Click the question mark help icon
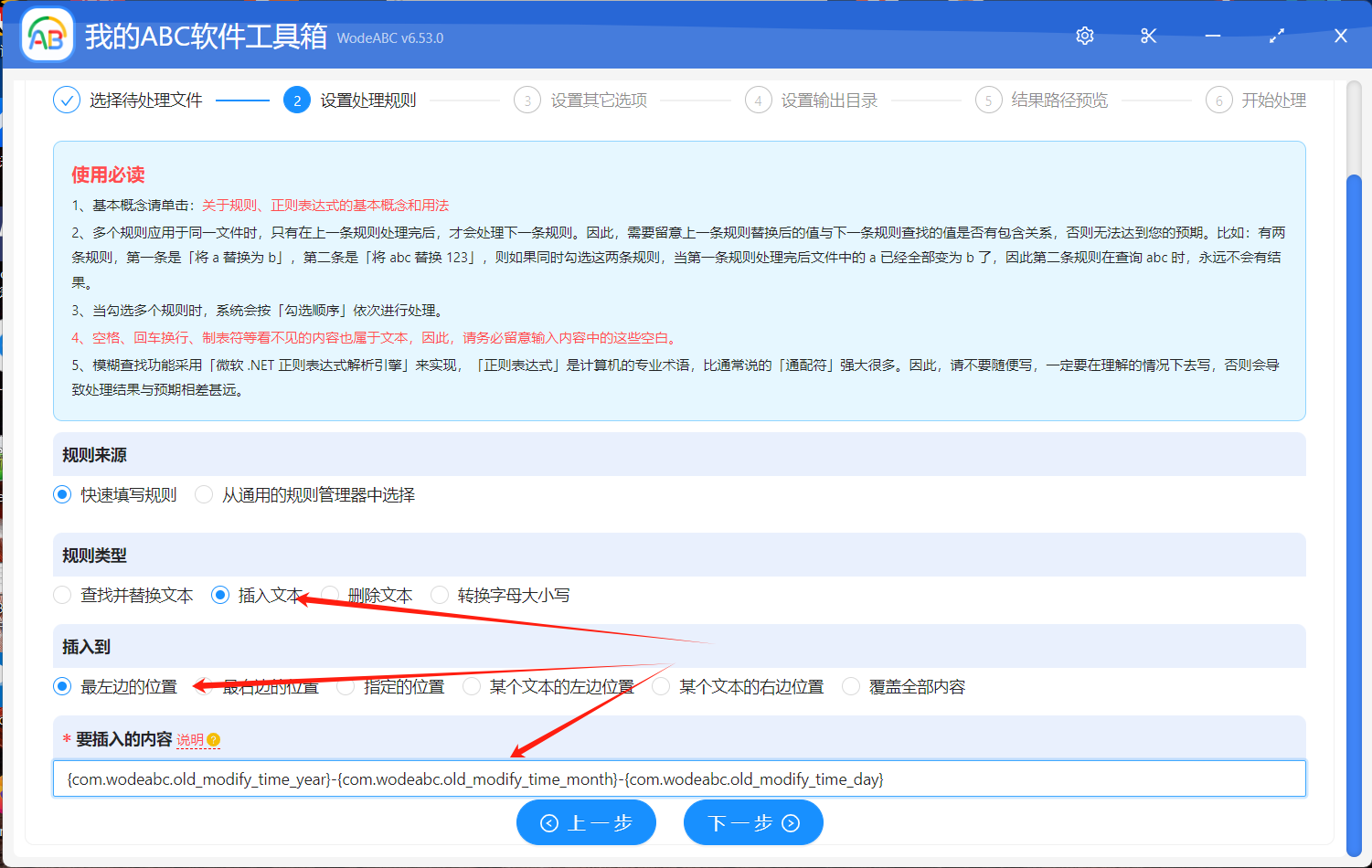 [x=214, y=740]
